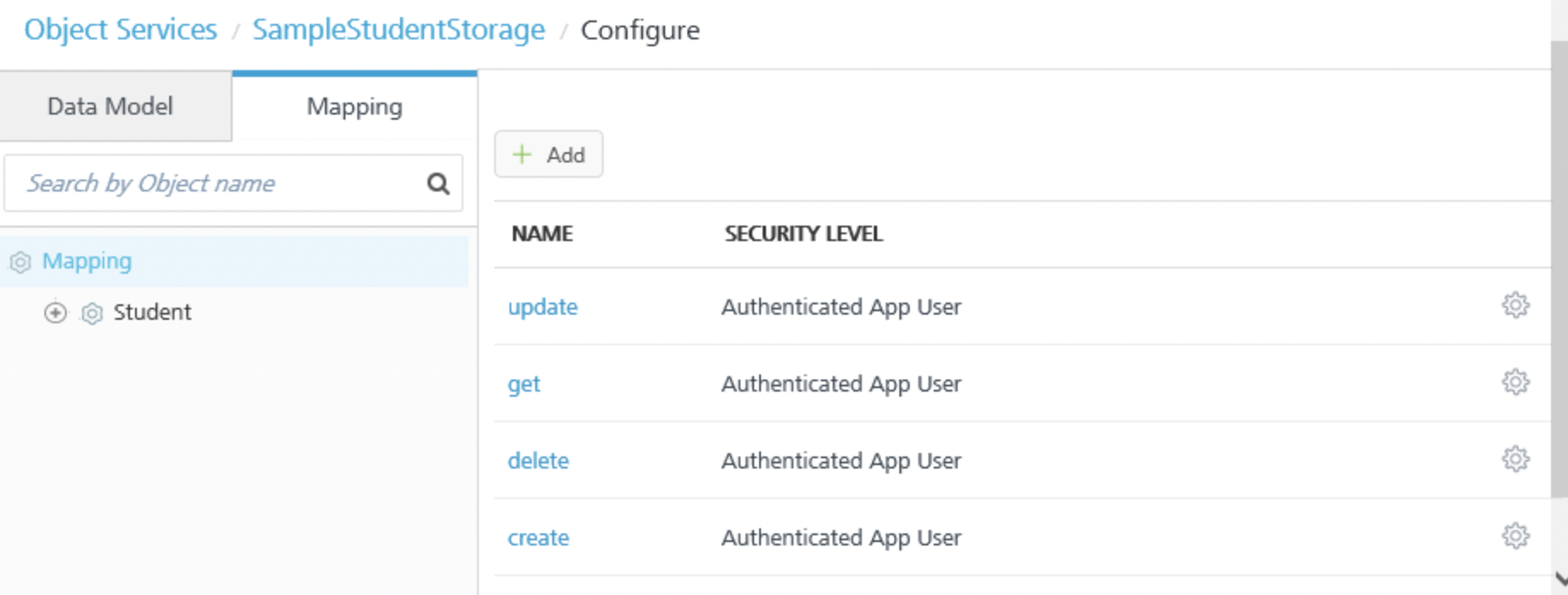Open the get operation link
This screenshot has width=1568, height=595.
(x=523, y=384)
